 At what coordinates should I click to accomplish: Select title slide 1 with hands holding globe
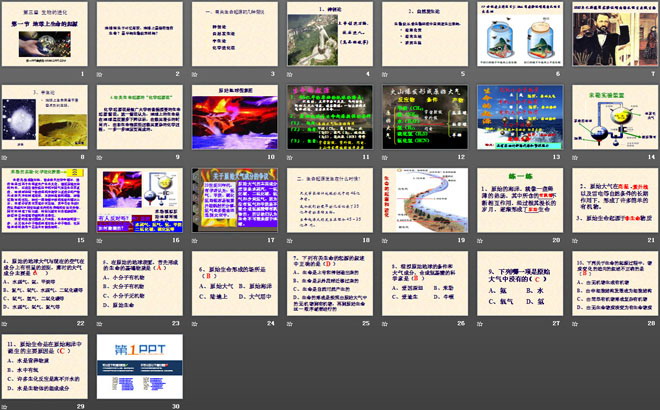45,34
